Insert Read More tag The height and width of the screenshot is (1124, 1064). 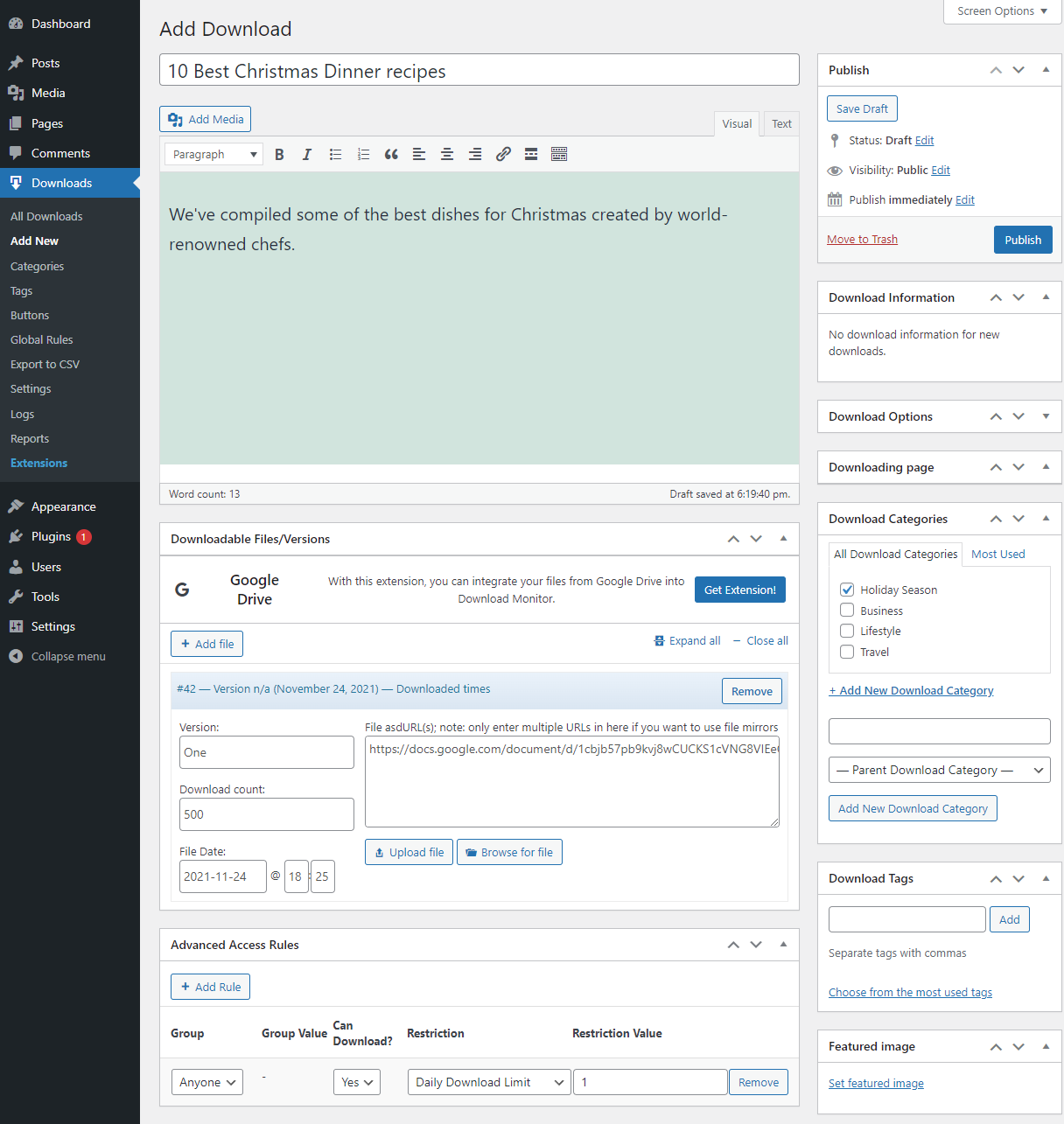click(531, 155)
